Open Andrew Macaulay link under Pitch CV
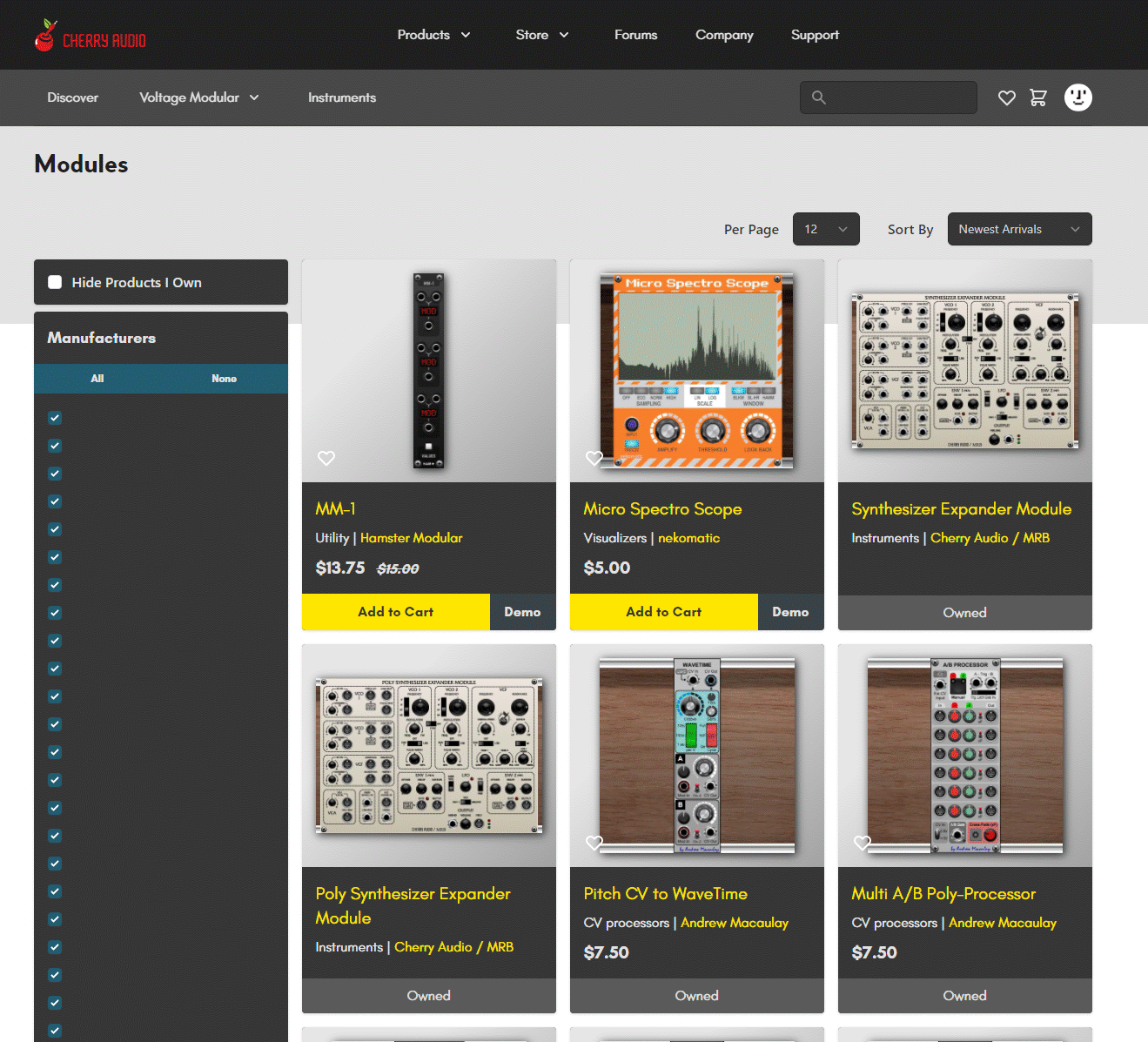Screen dimensions: 1148x1042 pos(735,923)
